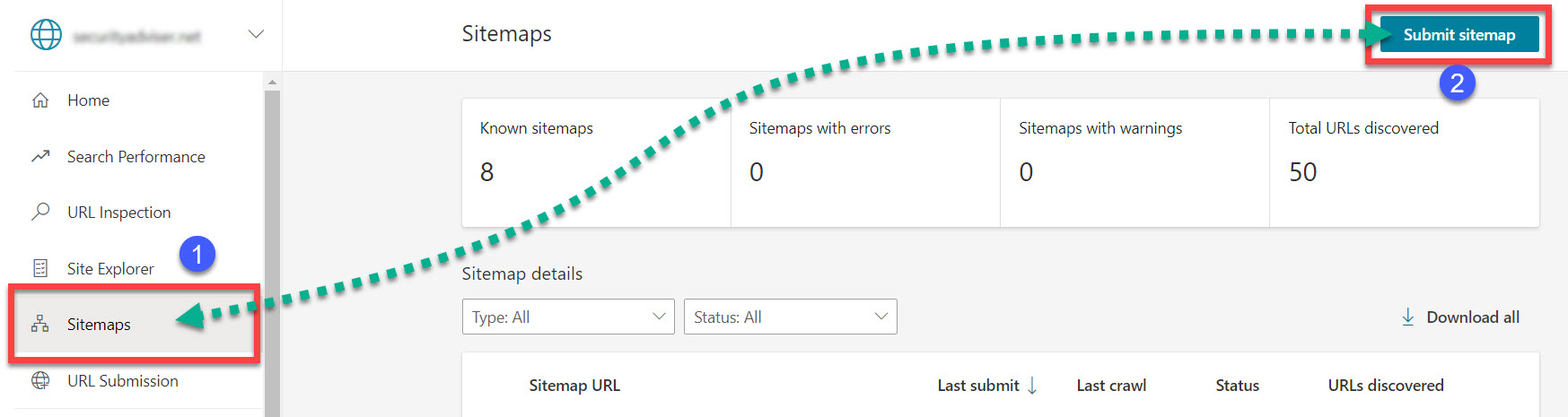This screenshot has width=1568, height=417.
Task: Click the Download all link
Action: coord(1472,317)
